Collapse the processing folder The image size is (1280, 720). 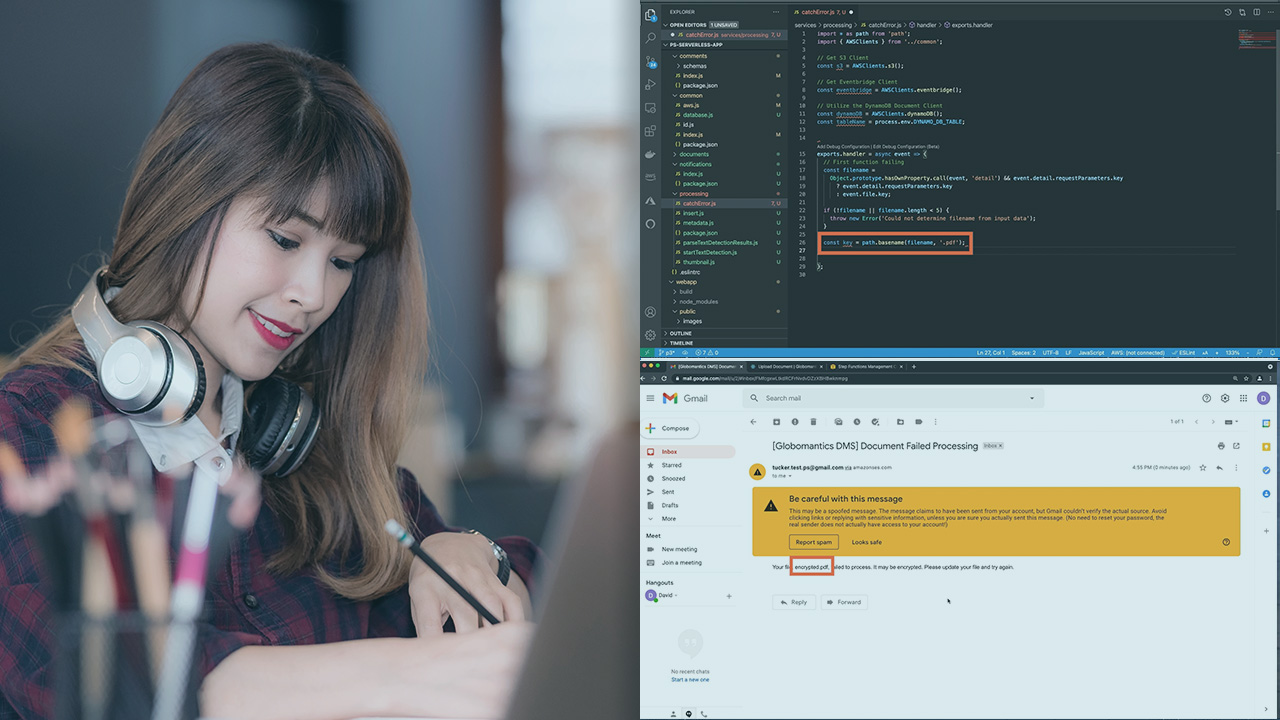tap(693, 194)
